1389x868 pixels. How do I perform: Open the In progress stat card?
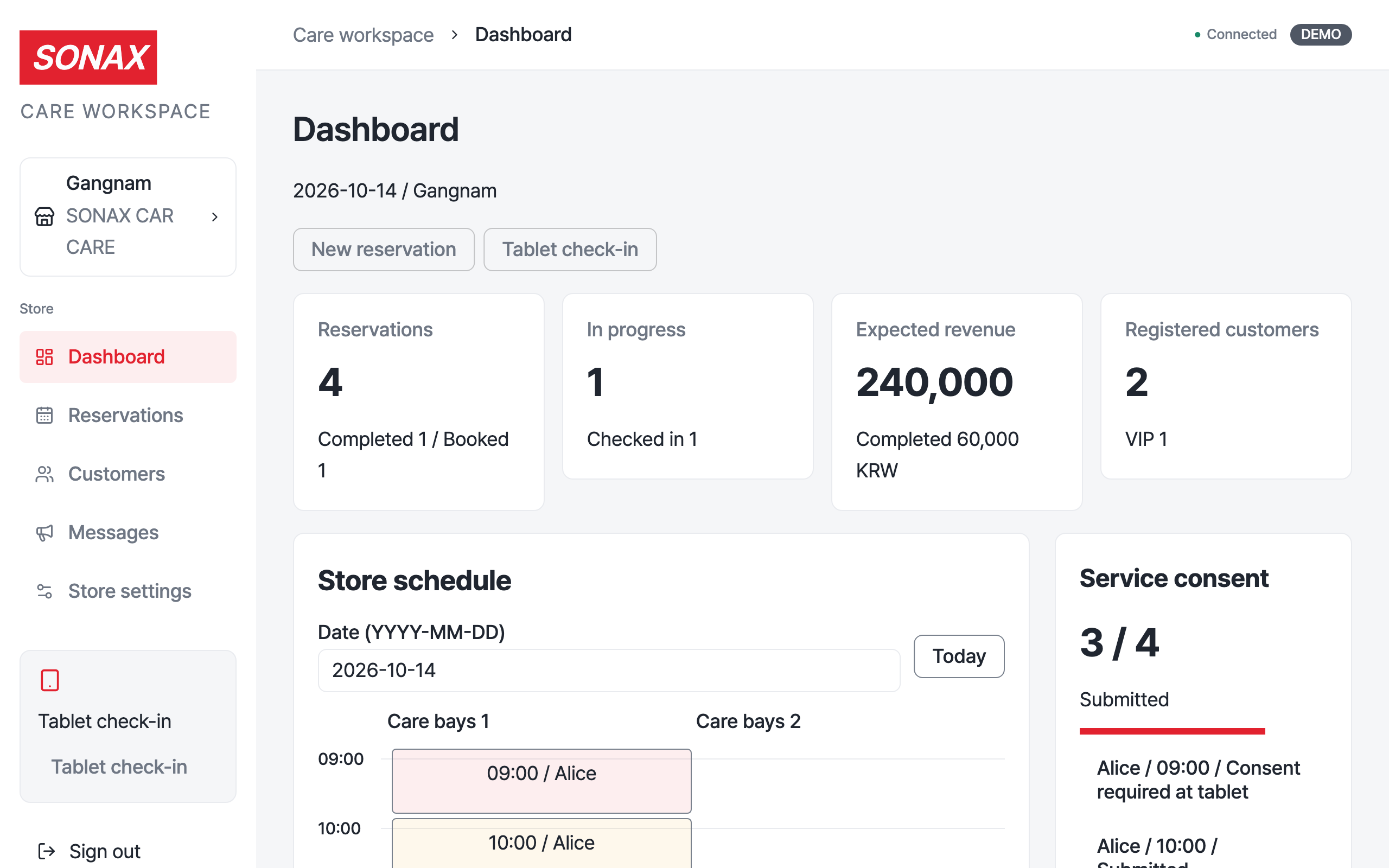[x=687, y=386]
